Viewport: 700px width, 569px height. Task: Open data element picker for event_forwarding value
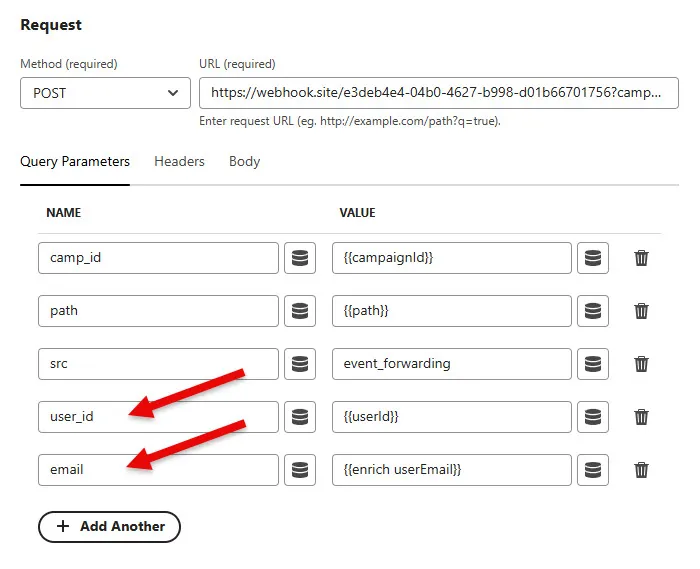593,364
